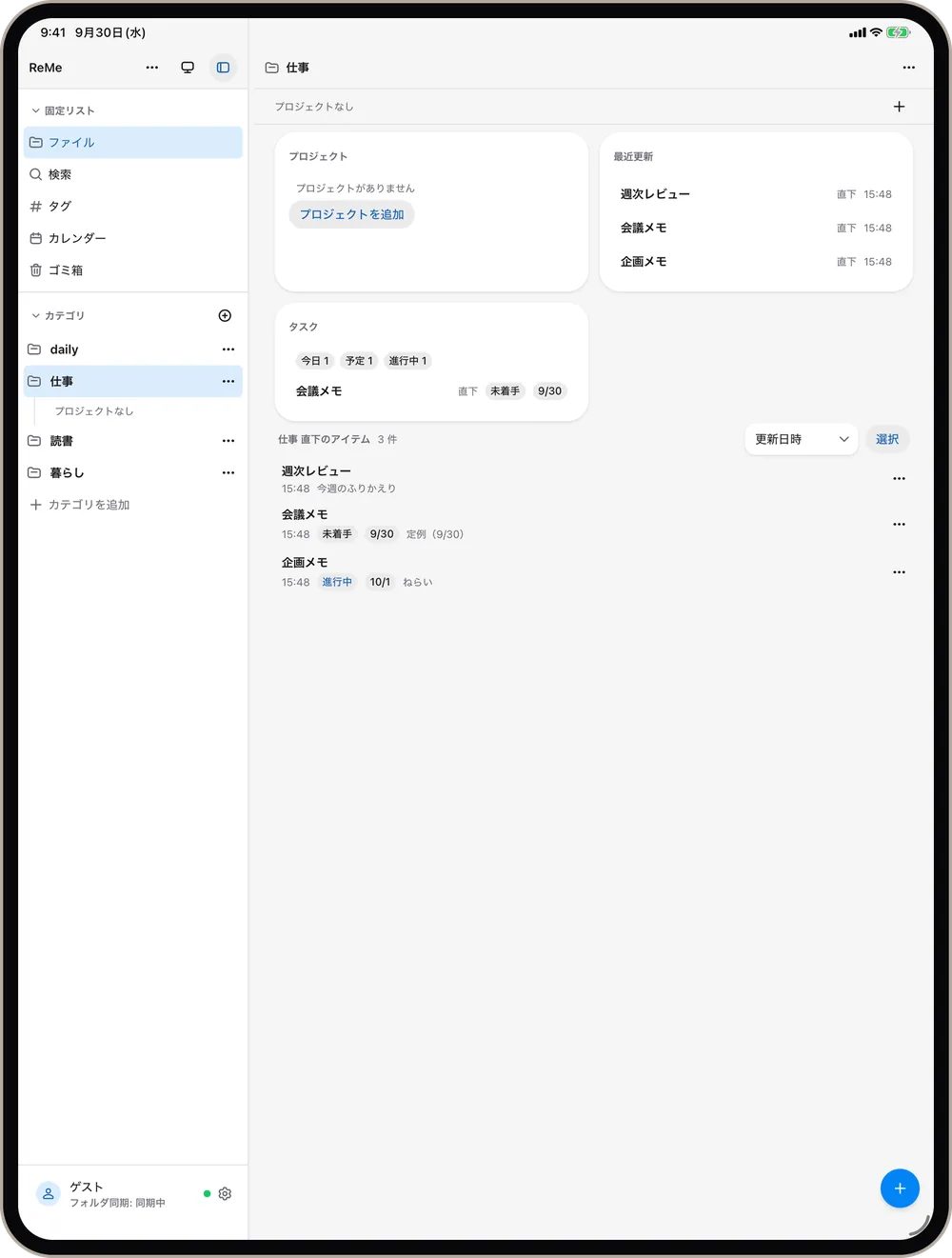Open タグ in the sidebar
The width and height of the screenshot is (952, 1258).
click(x=133, y=206)
